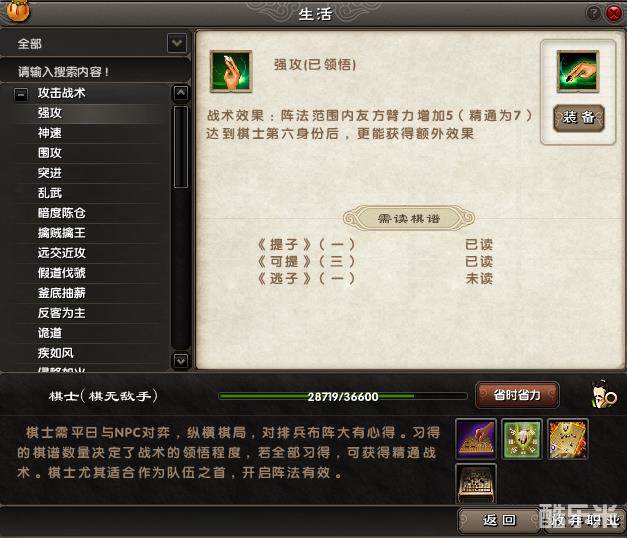The height and width of the screenshot is (538, 627).
Task: Click the 强攻 hand skill icon
Action: (x=231, y=72)
